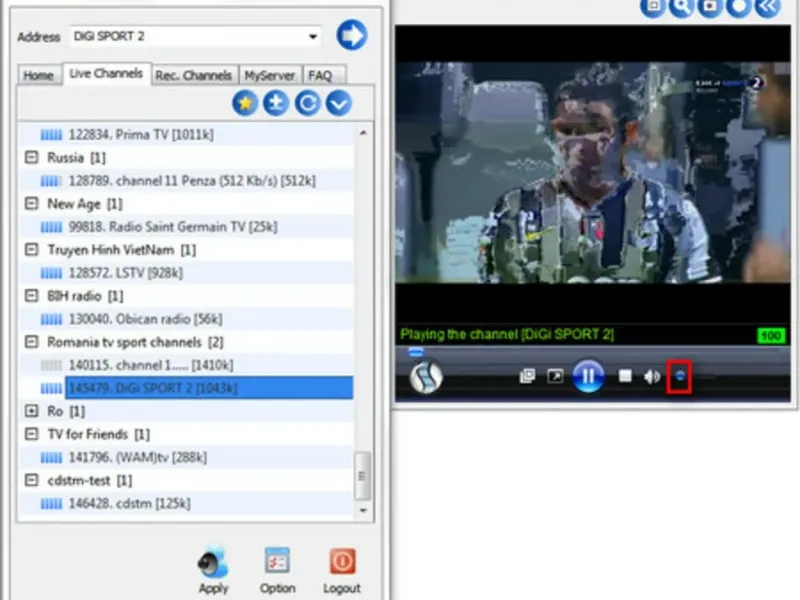800x600 pixels.
Task: Stop playback with the square stop button
Action: pyautogui.click(x=625, y=377)
